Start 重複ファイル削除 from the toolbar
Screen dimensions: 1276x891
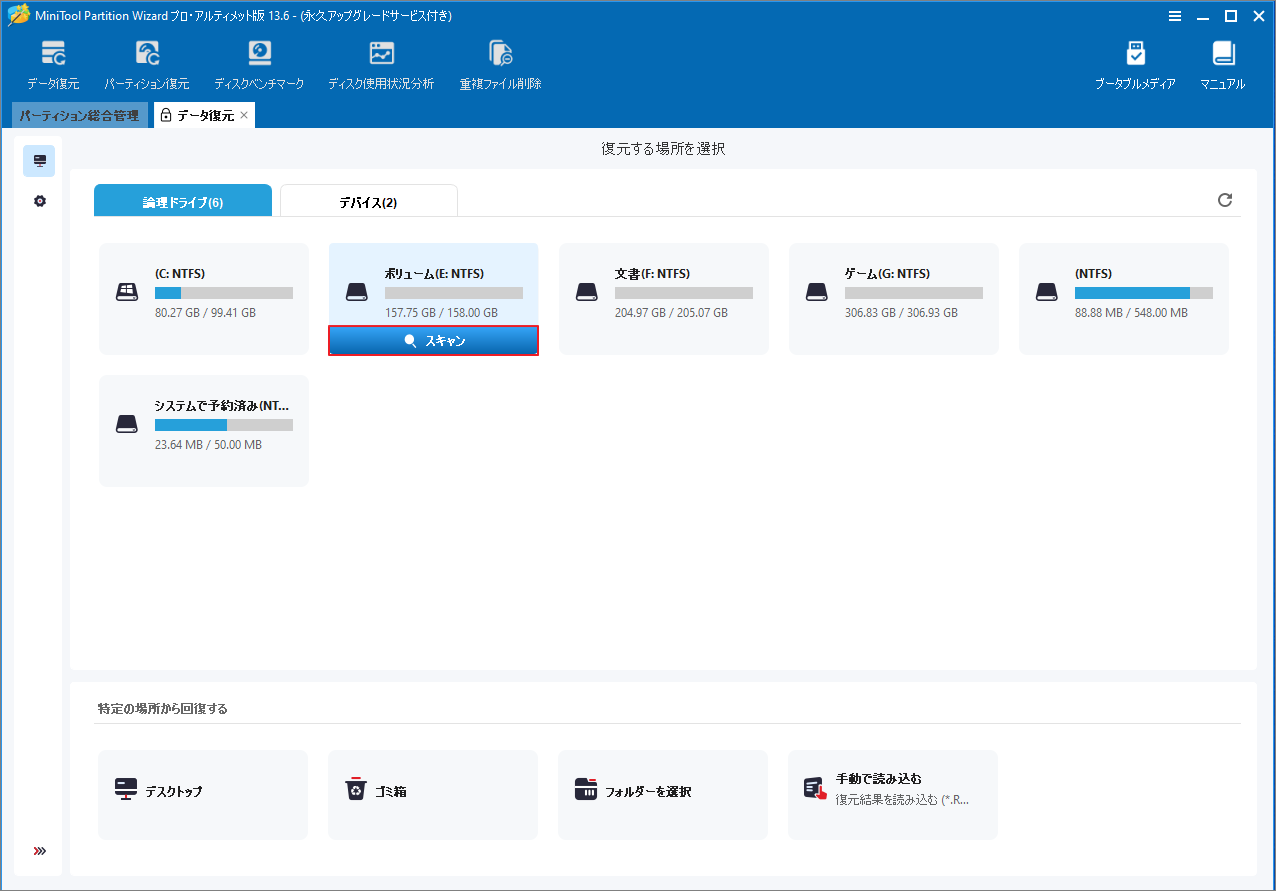[500, 62]
